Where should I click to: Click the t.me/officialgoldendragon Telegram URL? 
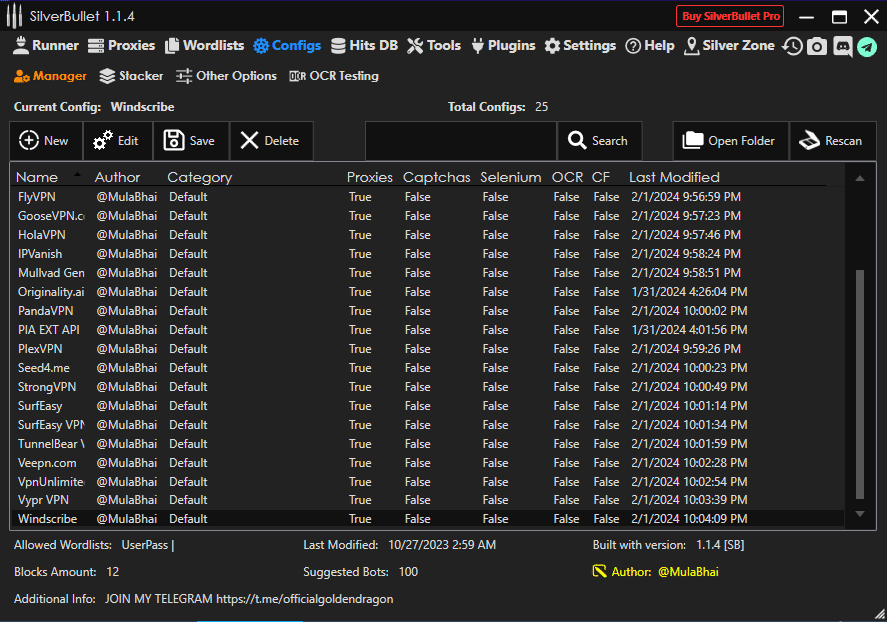[x=304, y=599]
